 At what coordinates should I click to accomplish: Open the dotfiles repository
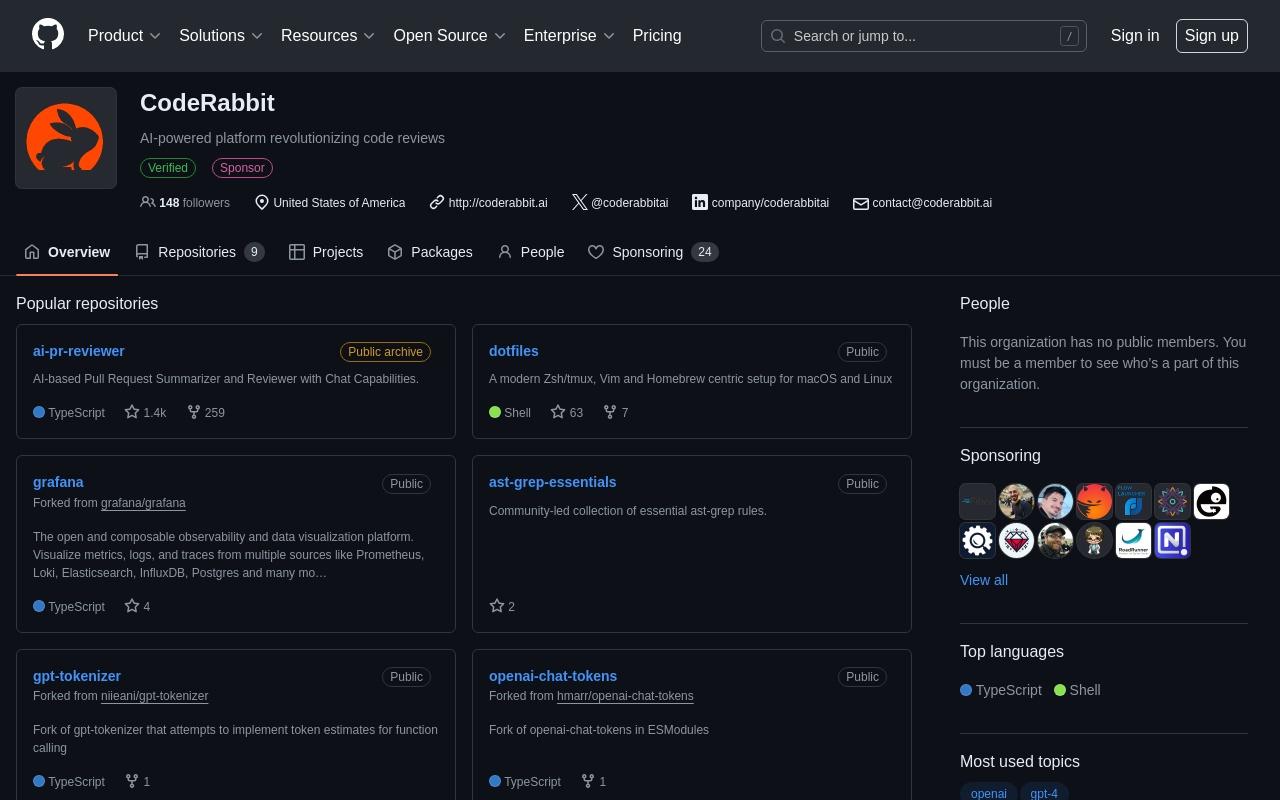pyautogui.click(x=514, y=351)
